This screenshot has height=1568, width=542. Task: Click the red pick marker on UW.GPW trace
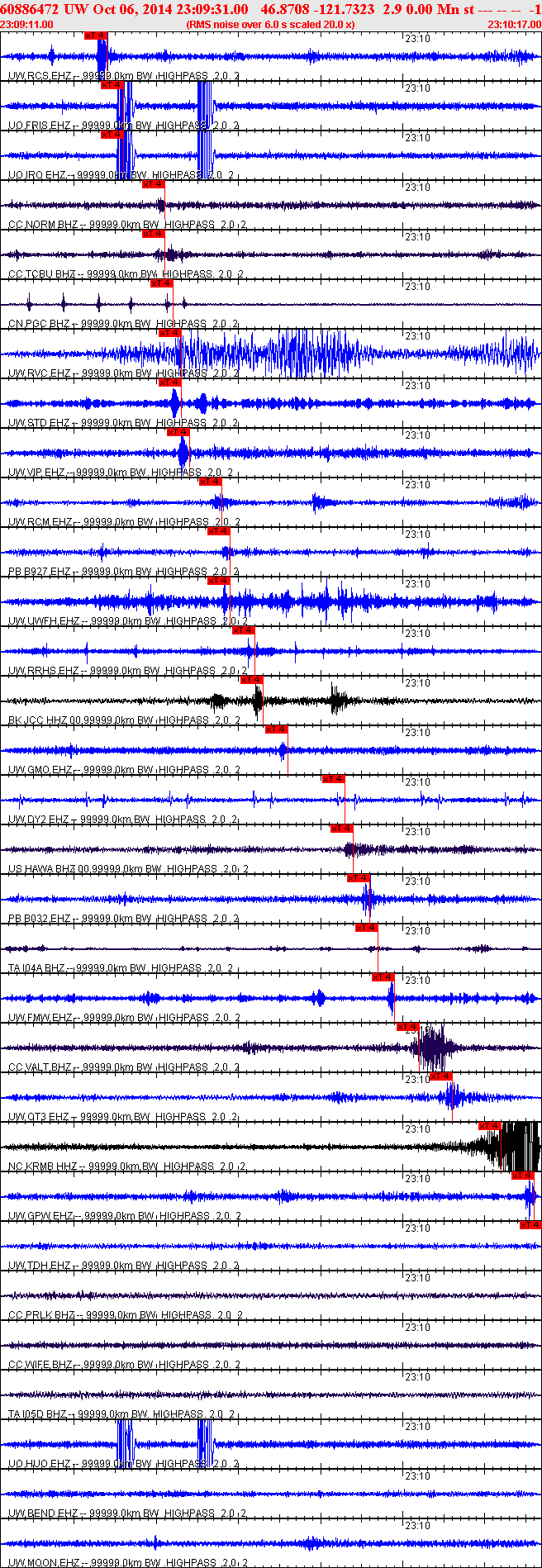tap(523, 1176)
